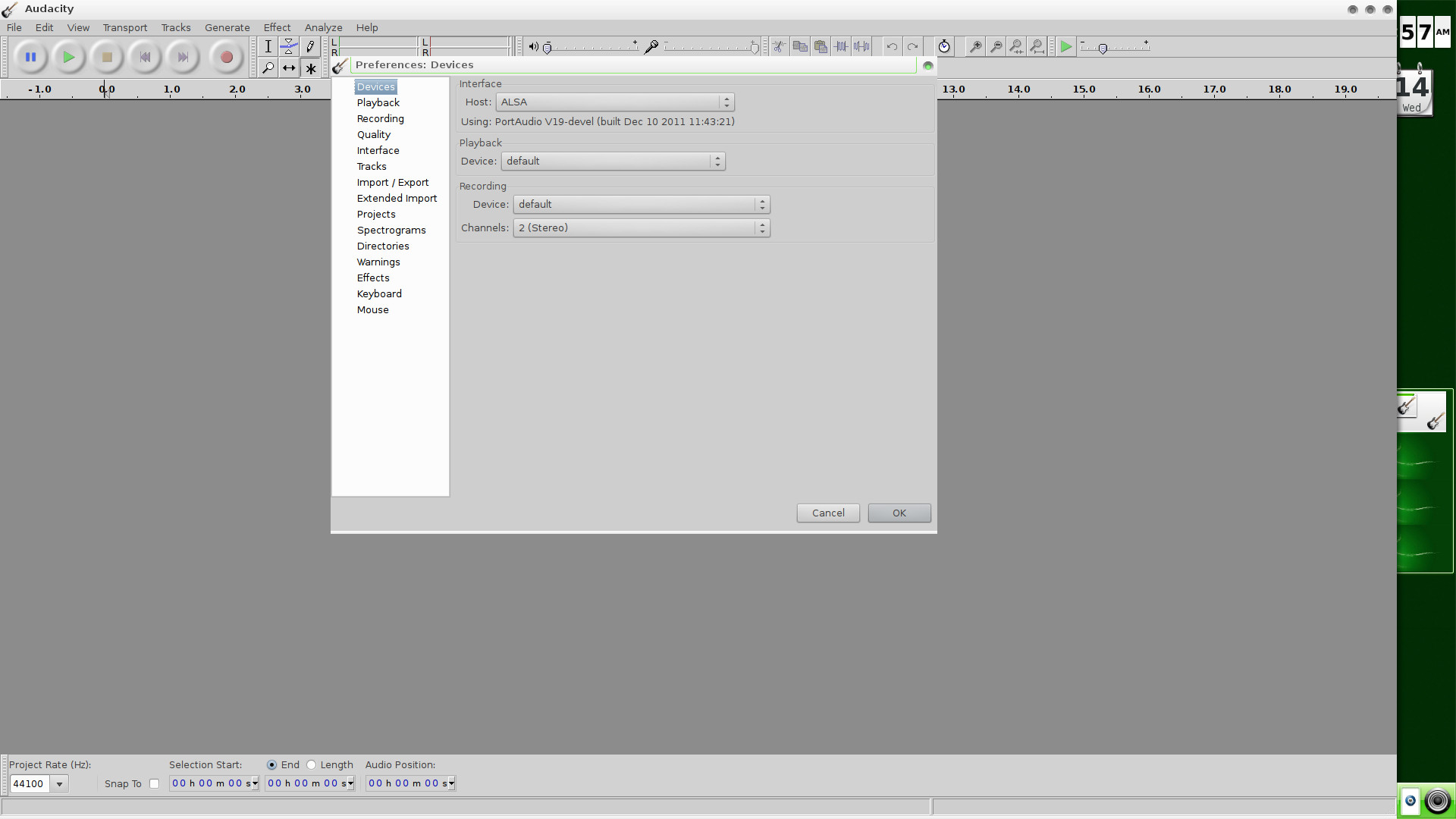1456x819 pixels.
Task: Select Spectrograms in preferences list
Action: pos(391,231)
